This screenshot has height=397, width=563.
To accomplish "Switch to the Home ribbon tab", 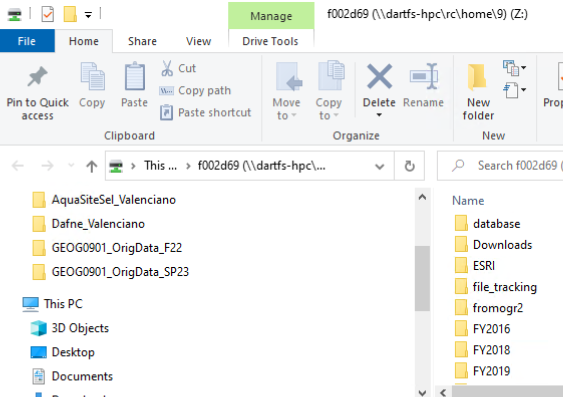I will (84, 41).
